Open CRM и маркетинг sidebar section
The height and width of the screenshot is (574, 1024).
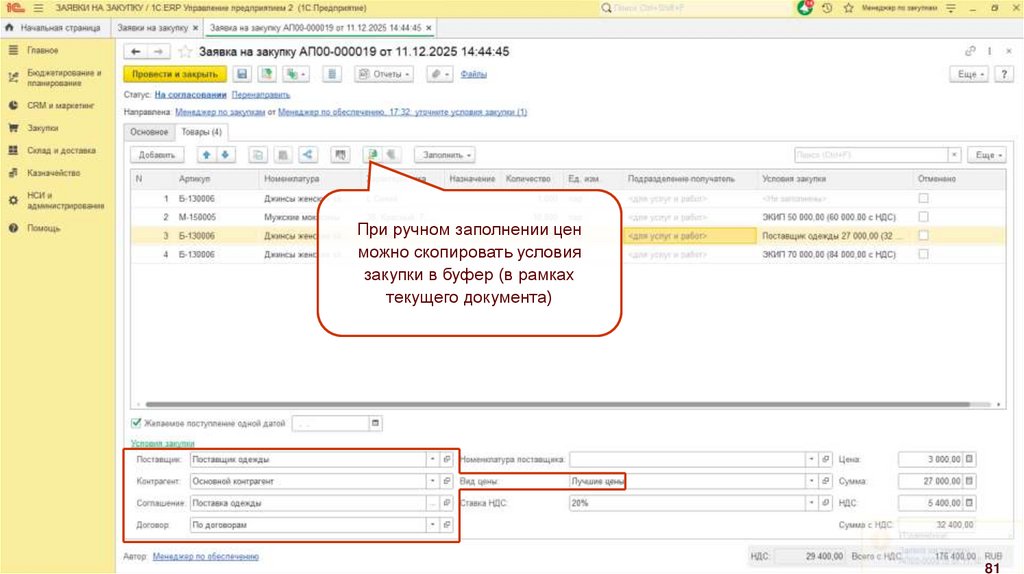pos(60,105)
